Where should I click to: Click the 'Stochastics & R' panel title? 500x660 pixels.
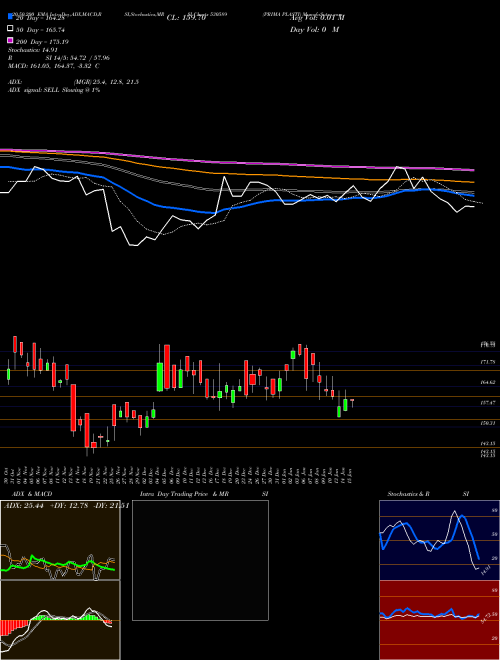(x=408, y=494)
